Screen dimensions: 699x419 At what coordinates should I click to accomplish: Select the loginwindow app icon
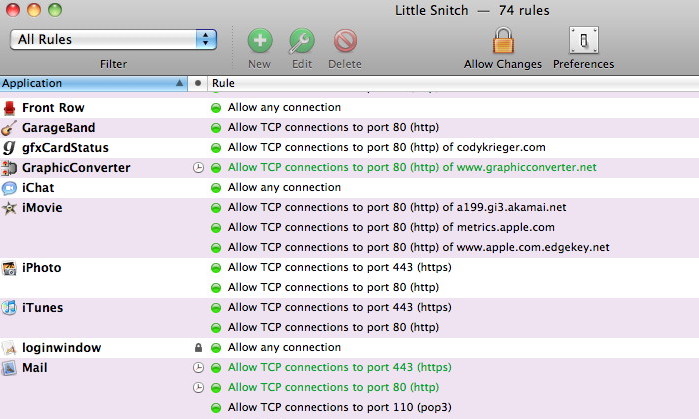[9, 348]
